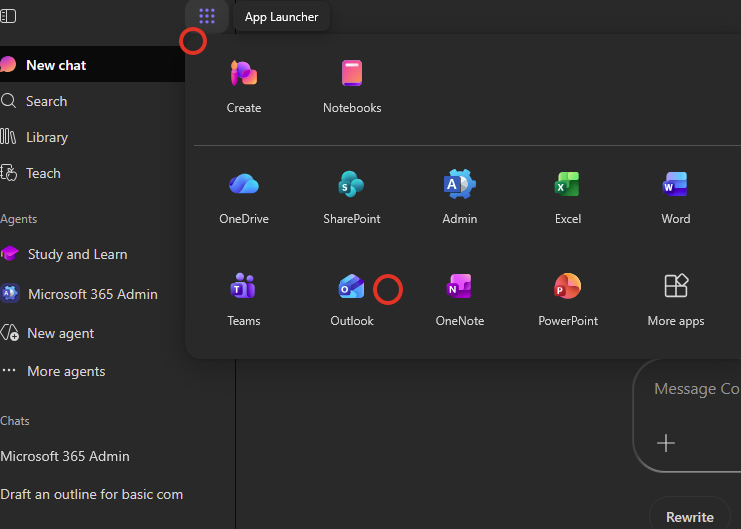Launch Word from app launcher

676,198
